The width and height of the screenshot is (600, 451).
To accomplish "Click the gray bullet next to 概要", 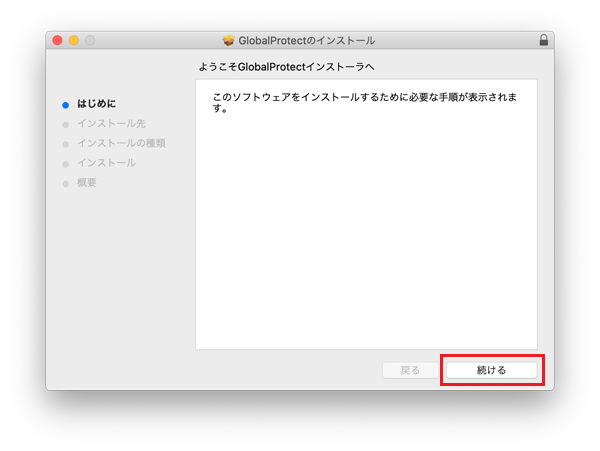I will click(x=66, y=183).
